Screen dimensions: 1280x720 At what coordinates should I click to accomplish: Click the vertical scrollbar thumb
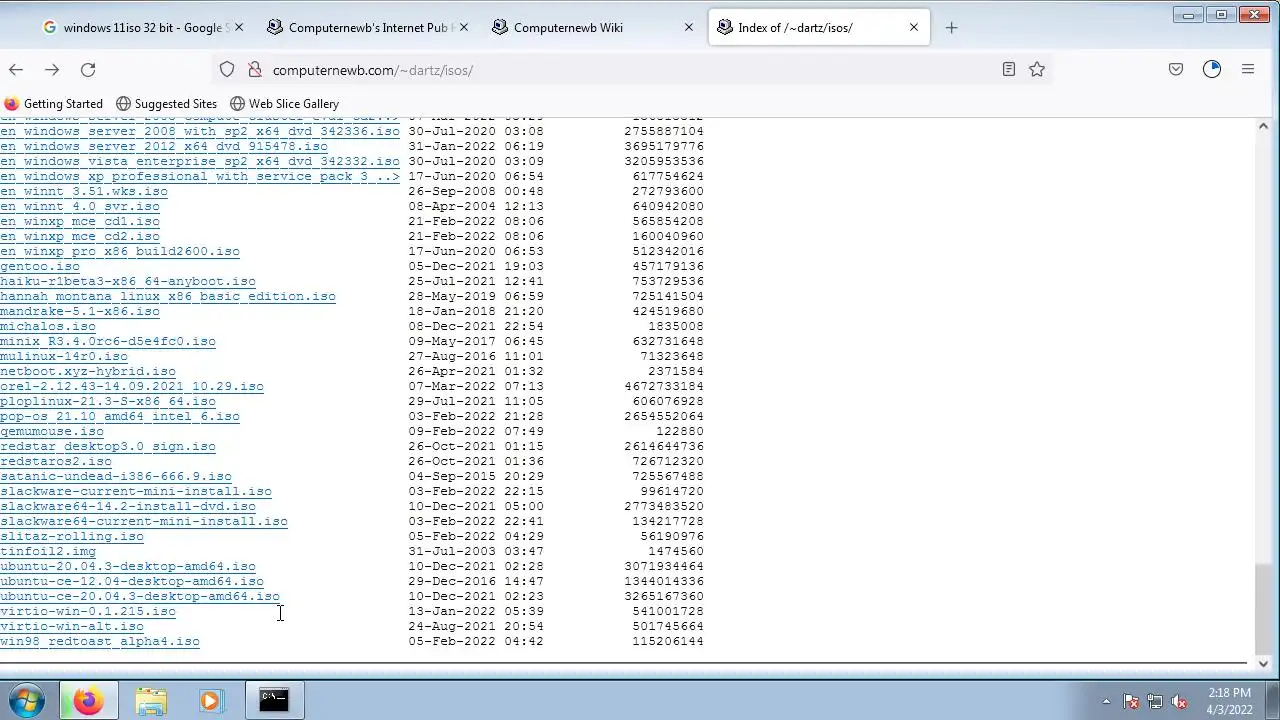point(1263,607)
